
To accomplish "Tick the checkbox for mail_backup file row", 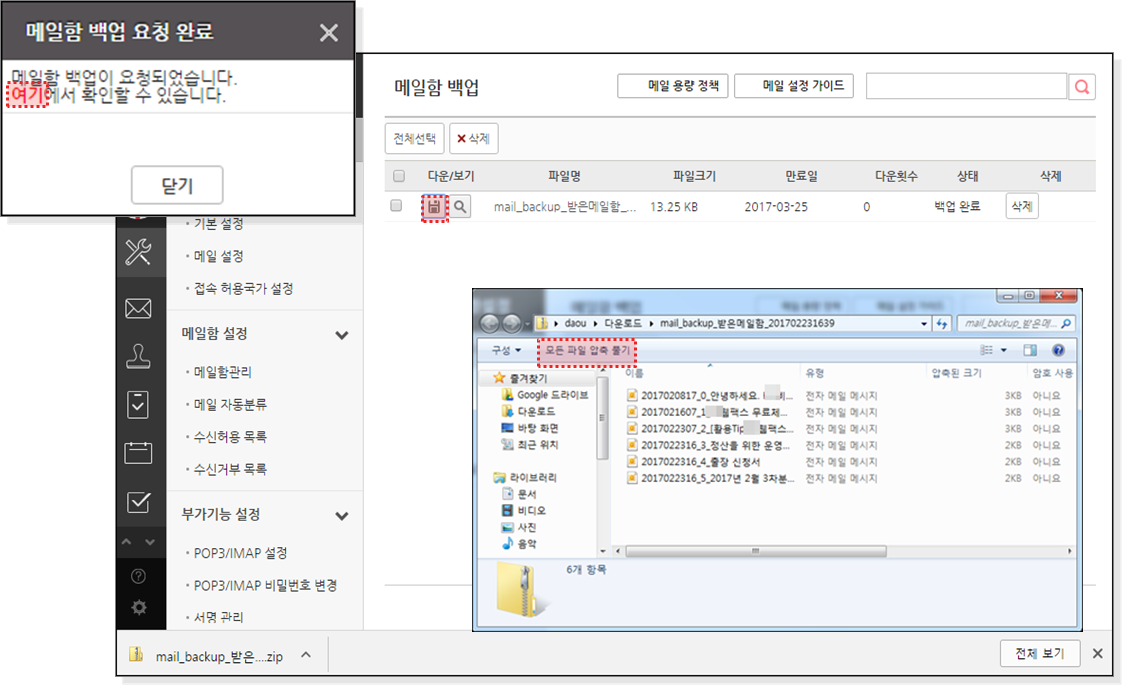I will 396,206.
